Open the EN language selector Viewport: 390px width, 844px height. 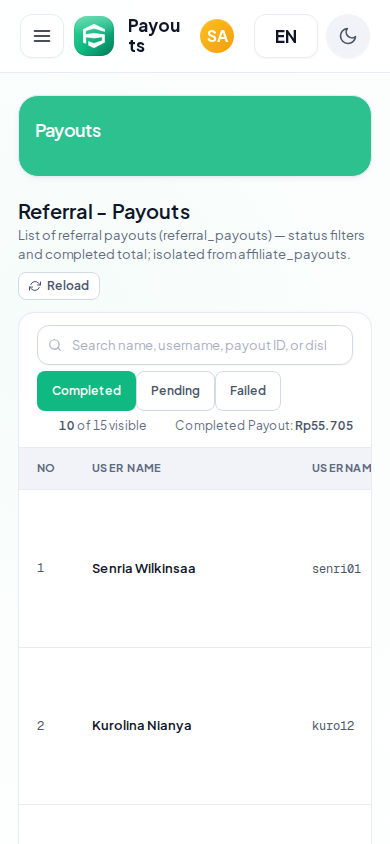click(x=286, y=36)
